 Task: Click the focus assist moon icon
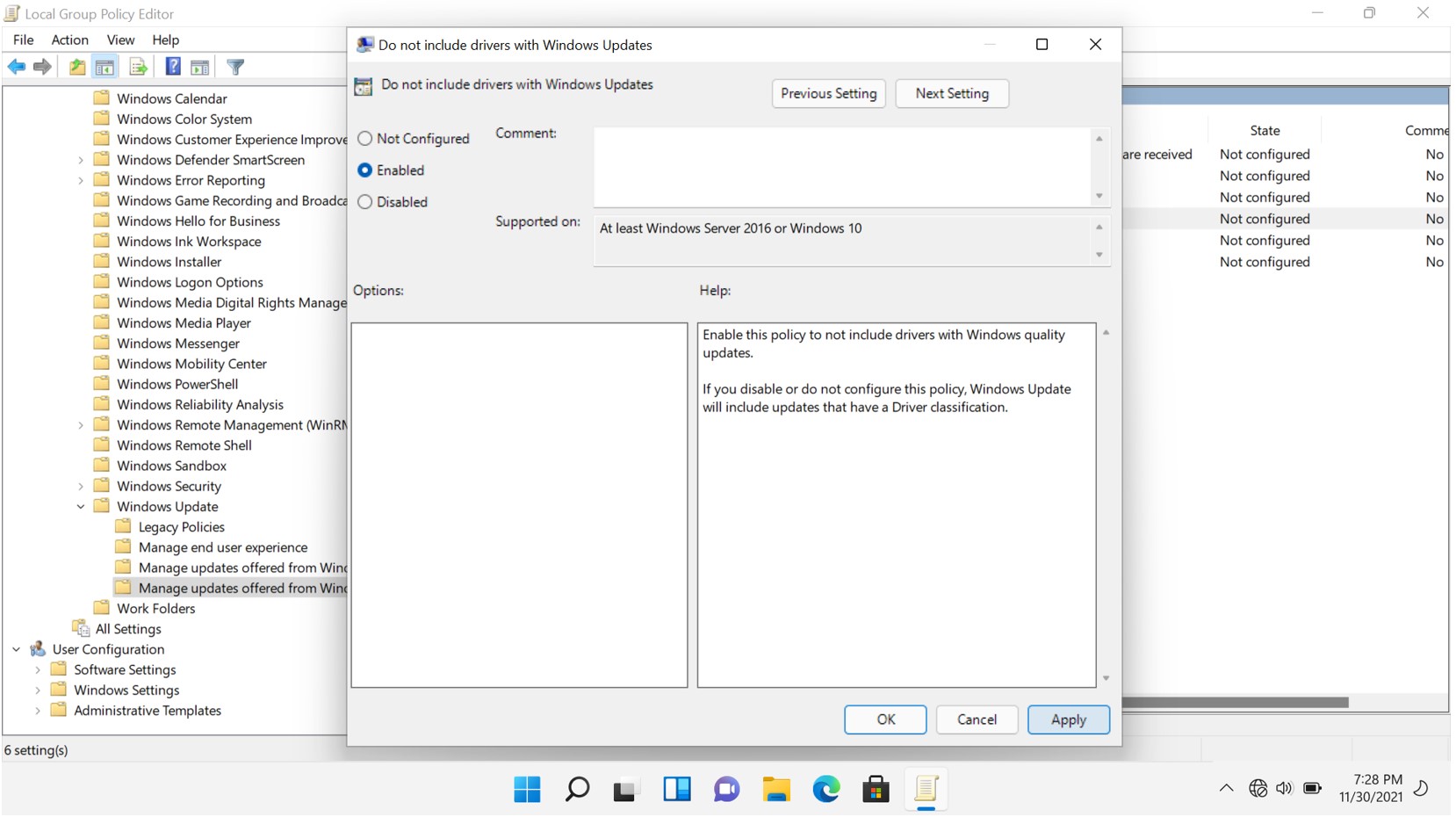tap(1422, 788)
